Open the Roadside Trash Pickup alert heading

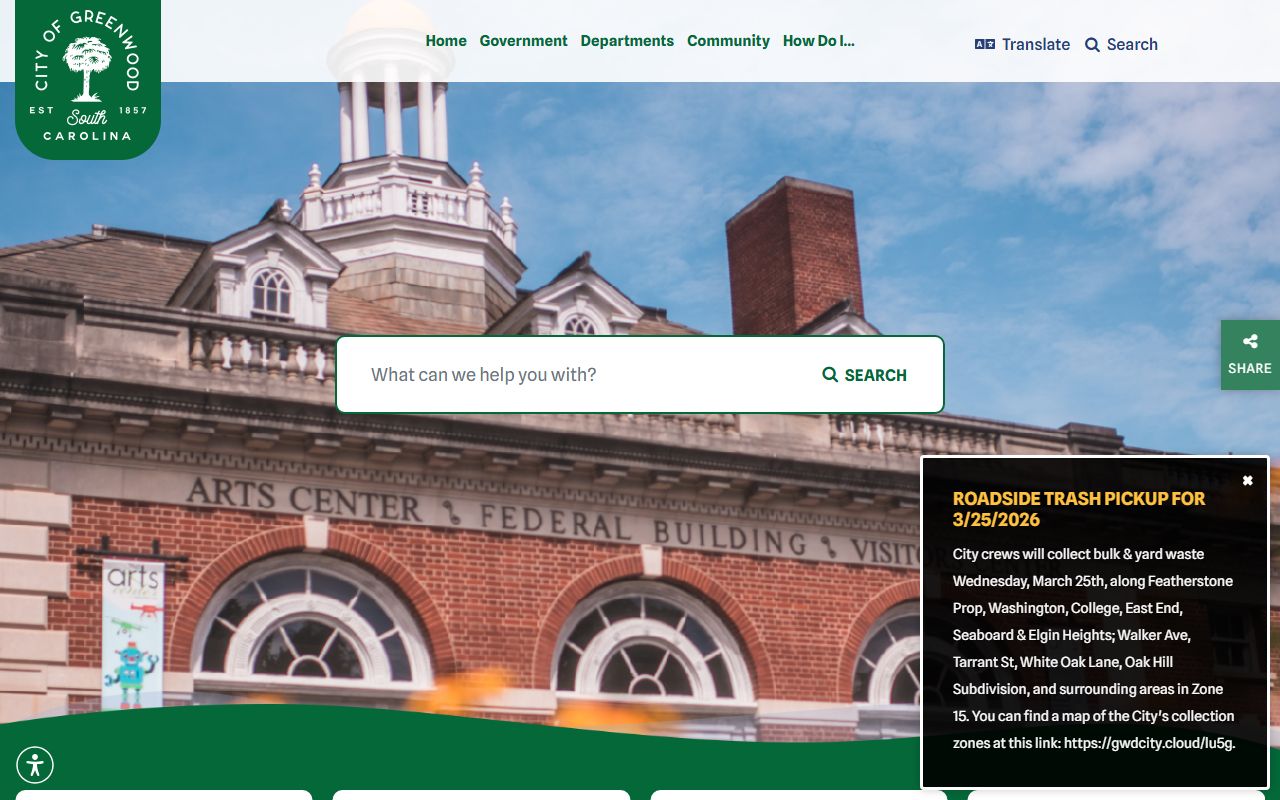tap(1079, 509)
